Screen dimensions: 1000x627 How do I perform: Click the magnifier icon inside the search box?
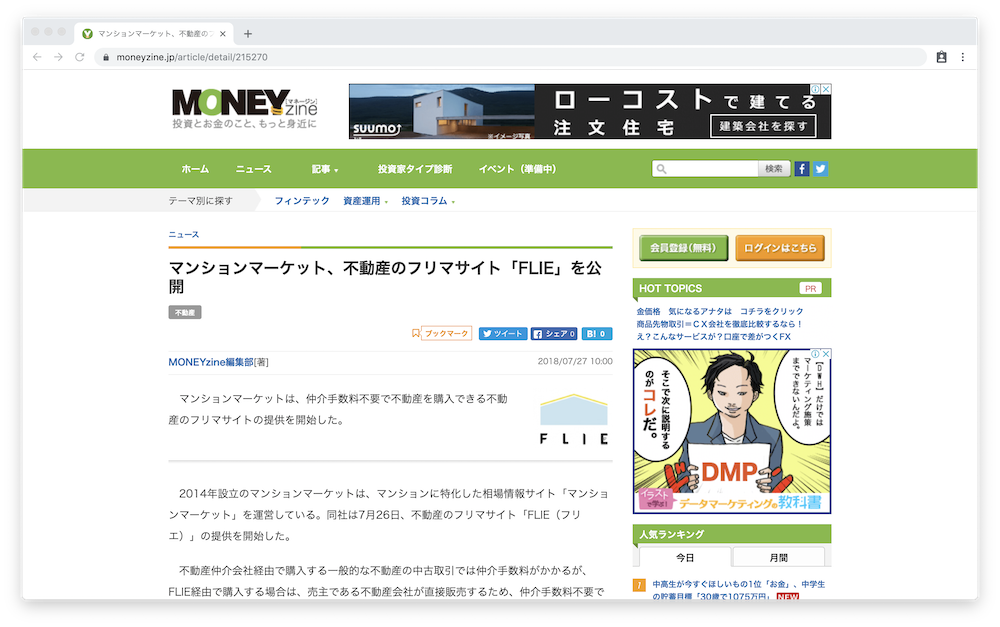click(x=660, y=168)
